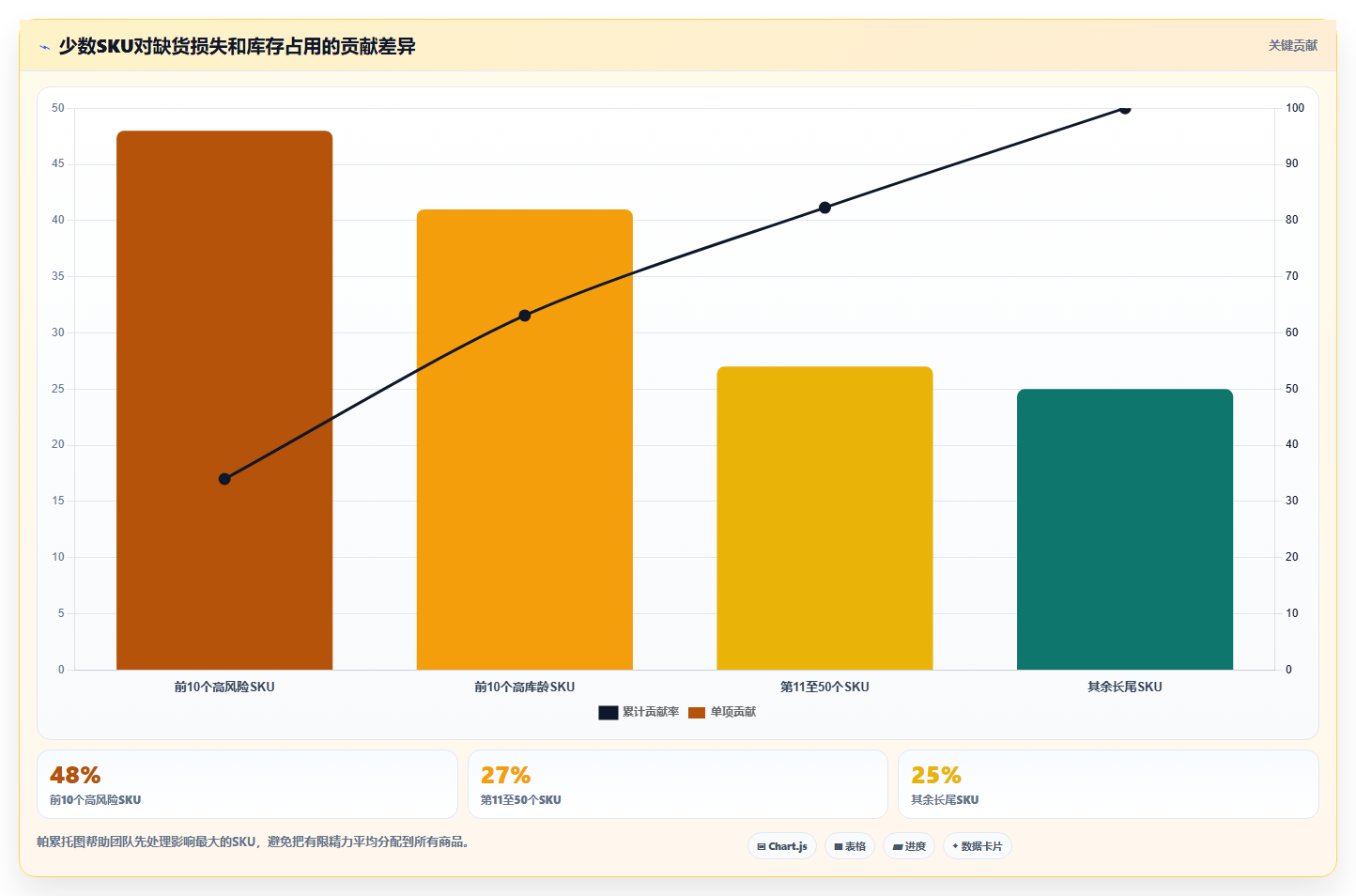This screenshot has height=896, width=1356.
Task: Toggle the 累计贡献率 legend series
Action: pyautogui.click(x=639, y=712)
